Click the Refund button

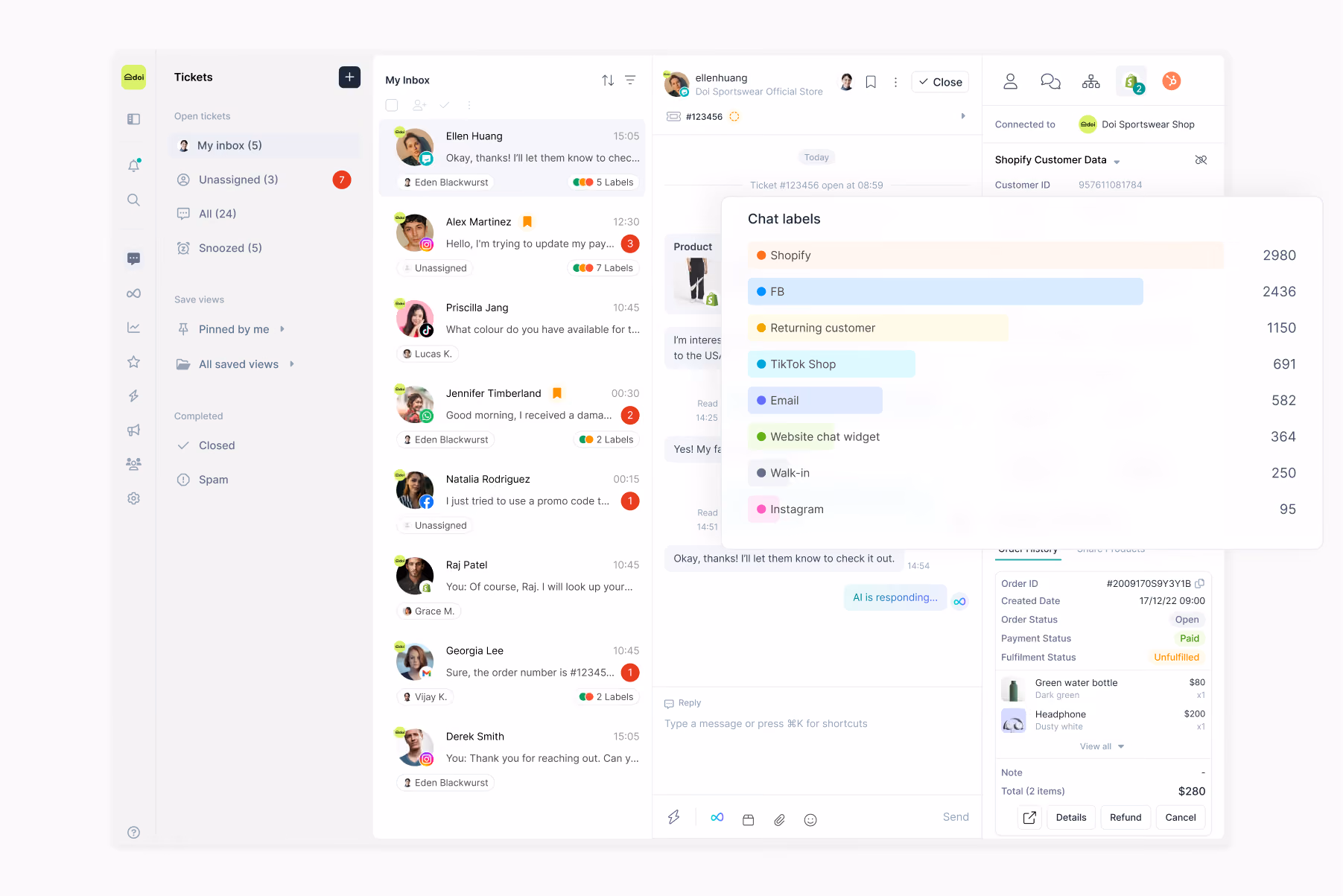pos(1125,818)
